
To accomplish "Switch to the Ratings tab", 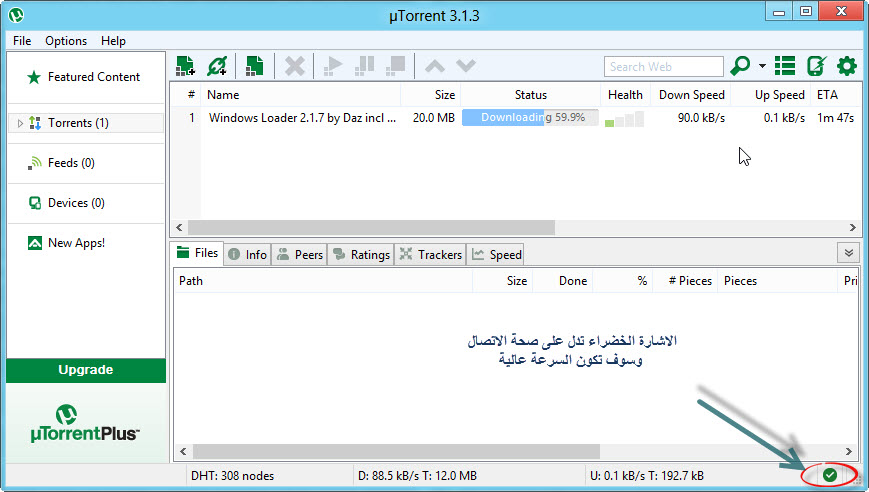I will [361, 255].
